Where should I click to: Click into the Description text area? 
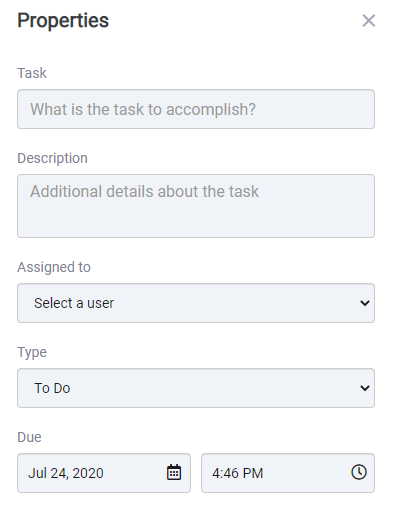196,206
